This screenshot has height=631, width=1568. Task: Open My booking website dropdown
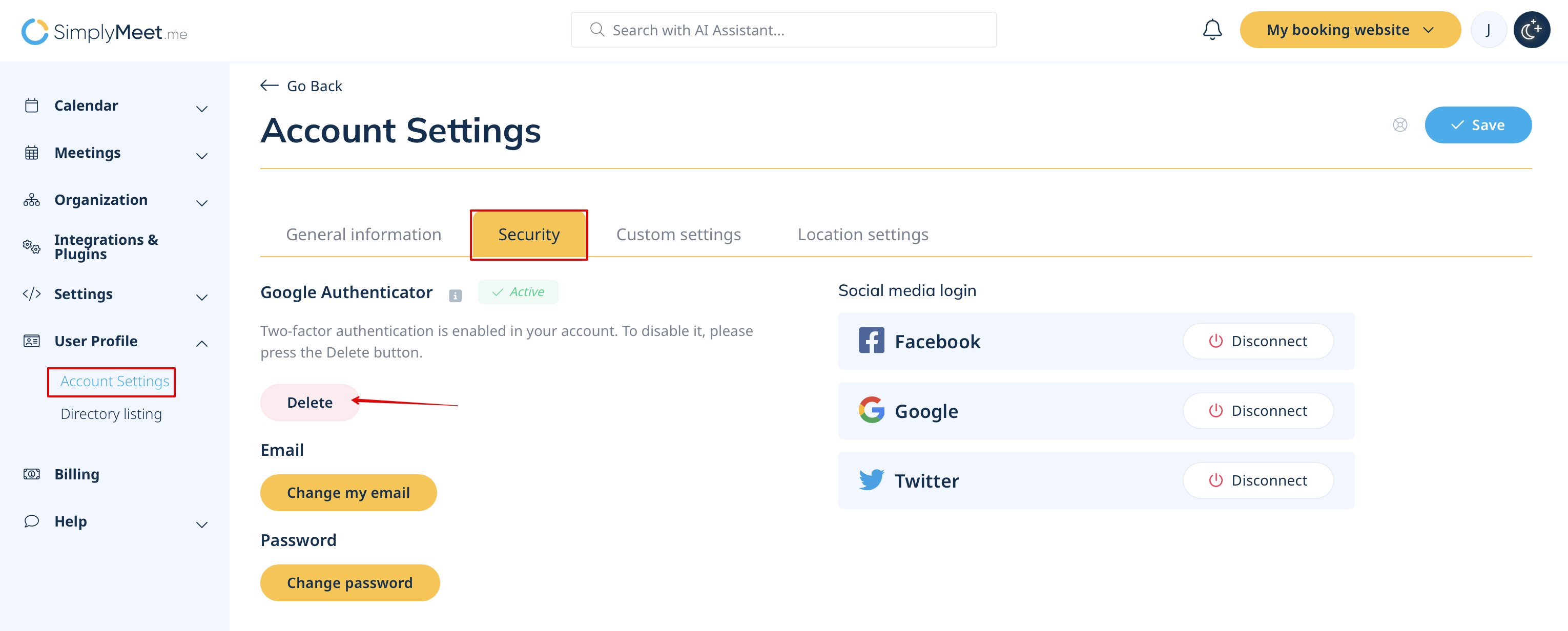tap(1350, 30)
